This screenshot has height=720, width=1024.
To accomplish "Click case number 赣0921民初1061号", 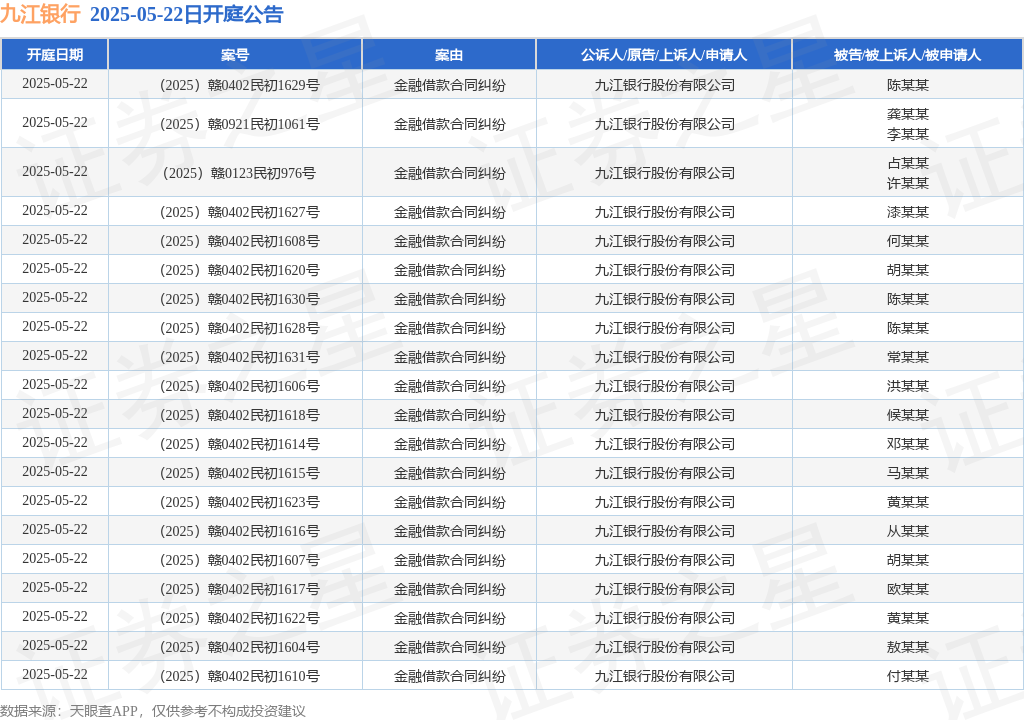I will (x=264, y=124).
